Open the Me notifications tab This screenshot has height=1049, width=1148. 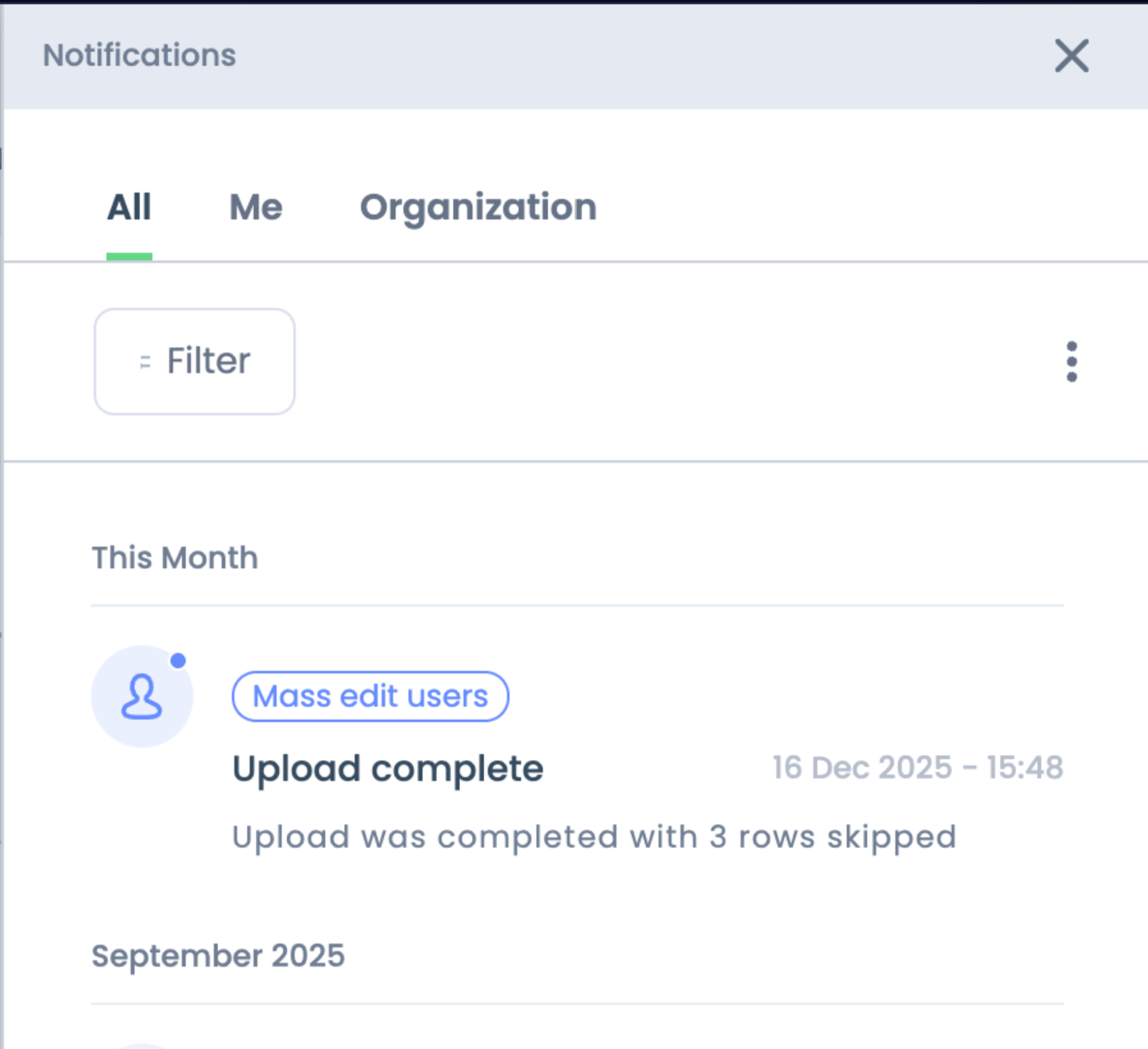coord(256,207)
